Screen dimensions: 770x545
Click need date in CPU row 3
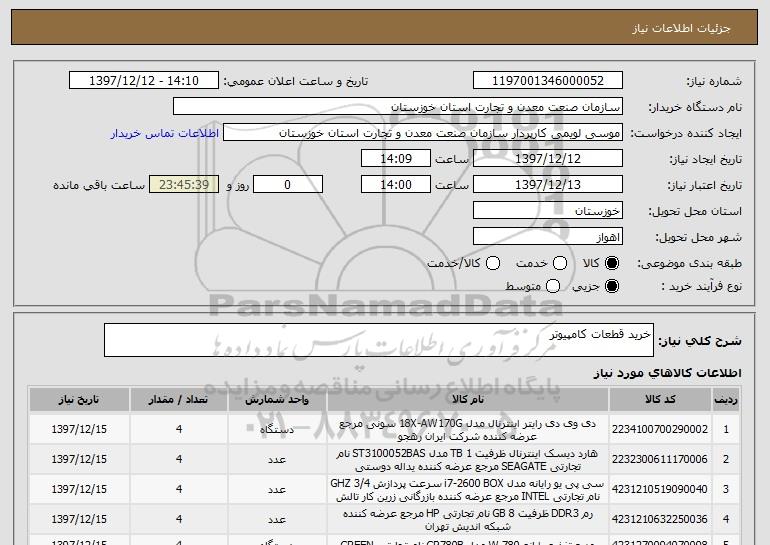click(79, 490)
